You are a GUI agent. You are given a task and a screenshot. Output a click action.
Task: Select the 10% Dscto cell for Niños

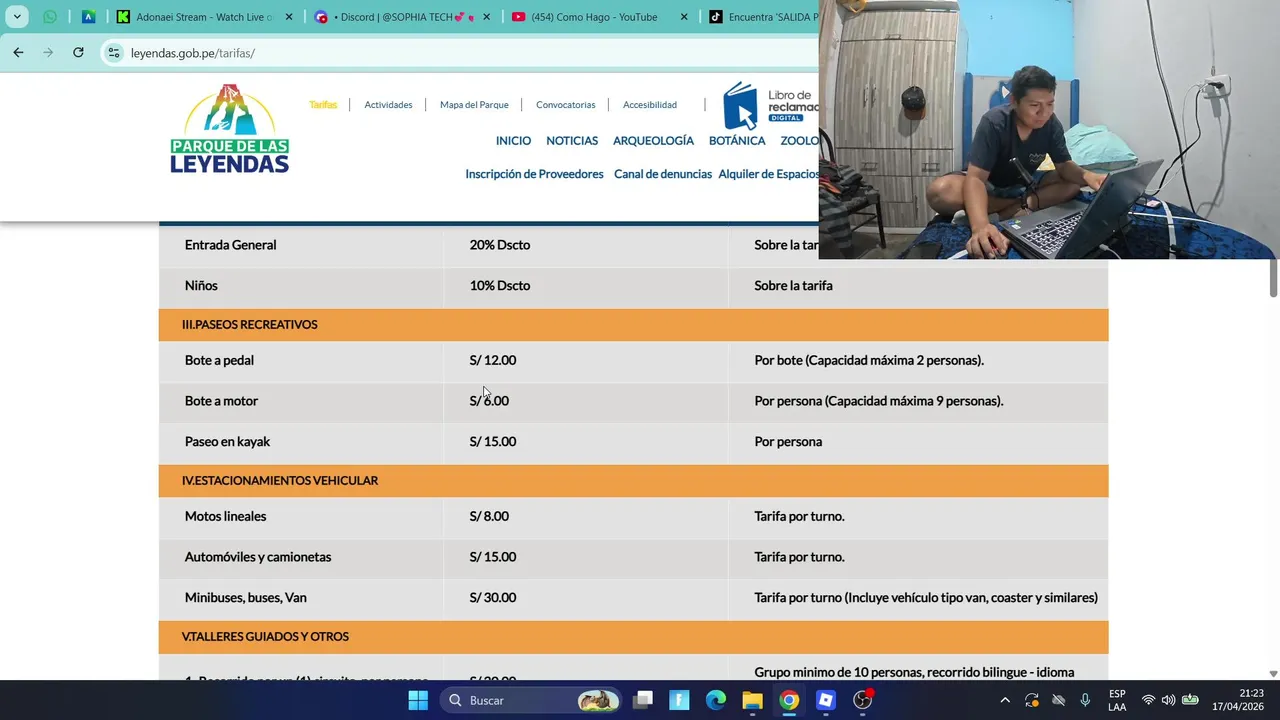tap(500, 286)
